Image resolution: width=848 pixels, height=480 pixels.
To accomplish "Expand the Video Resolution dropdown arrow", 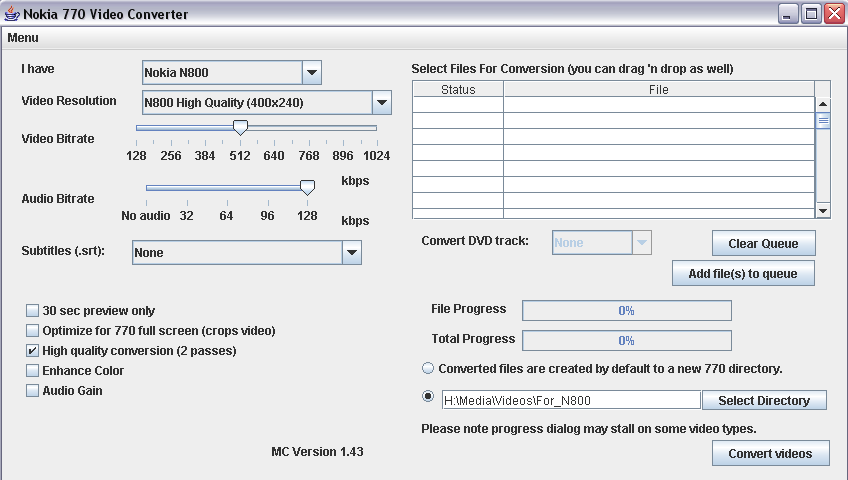I will [382, 102].
